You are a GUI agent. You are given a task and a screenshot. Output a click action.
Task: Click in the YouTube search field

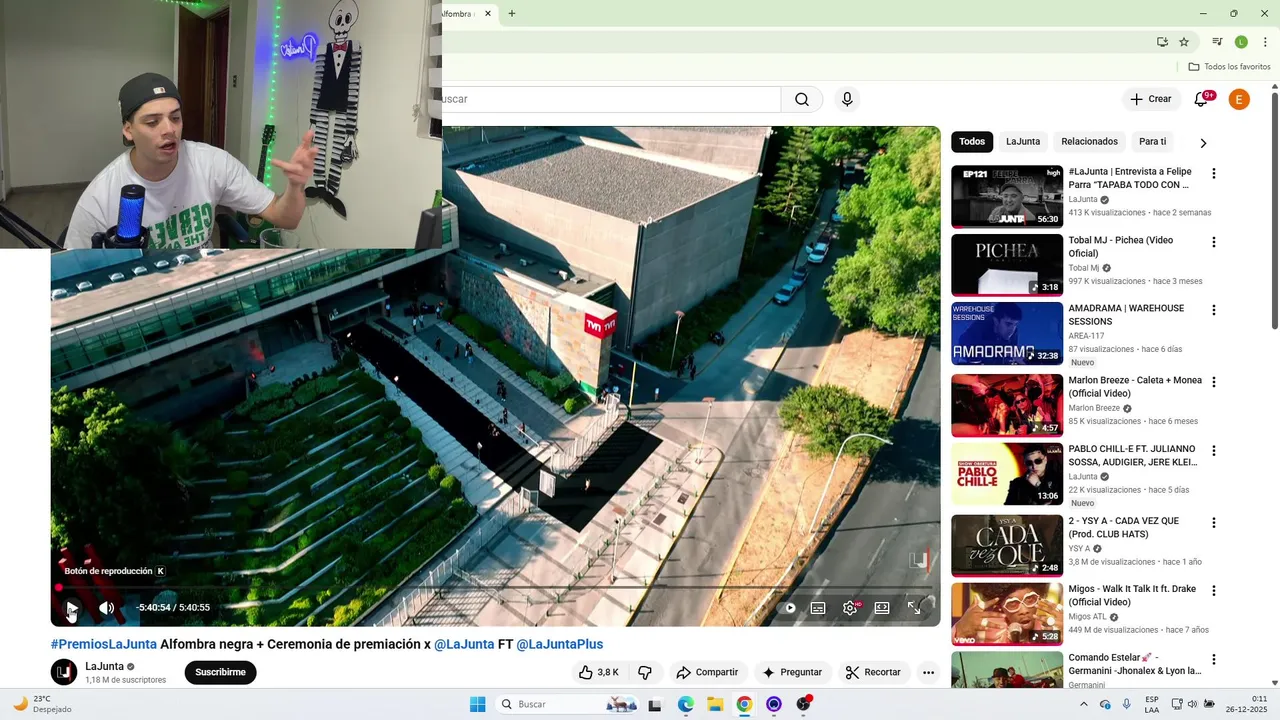[x=611, y=99]
